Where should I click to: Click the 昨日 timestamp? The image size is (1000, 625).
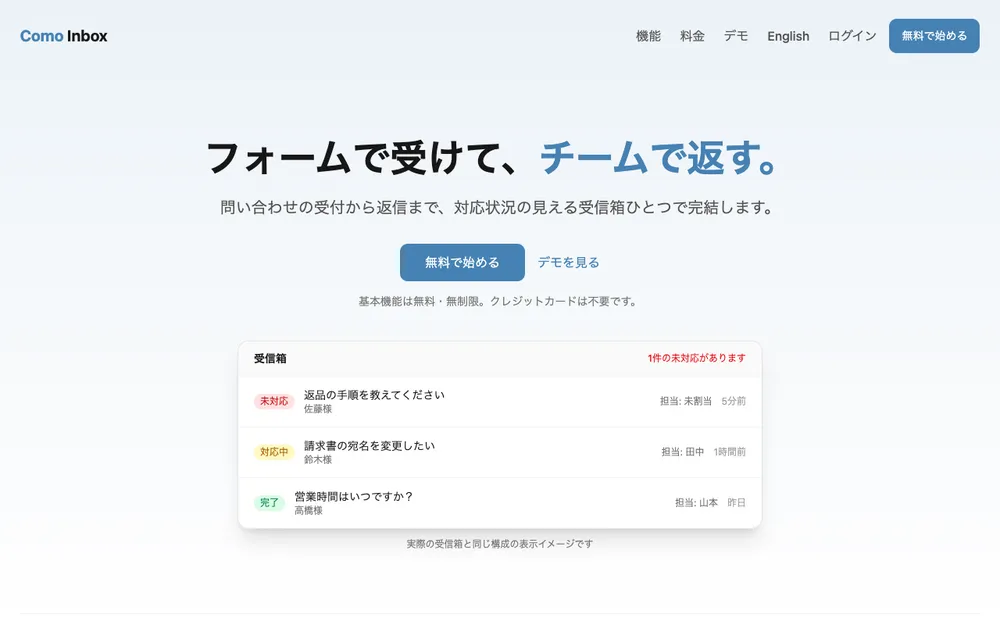point(737,503)
